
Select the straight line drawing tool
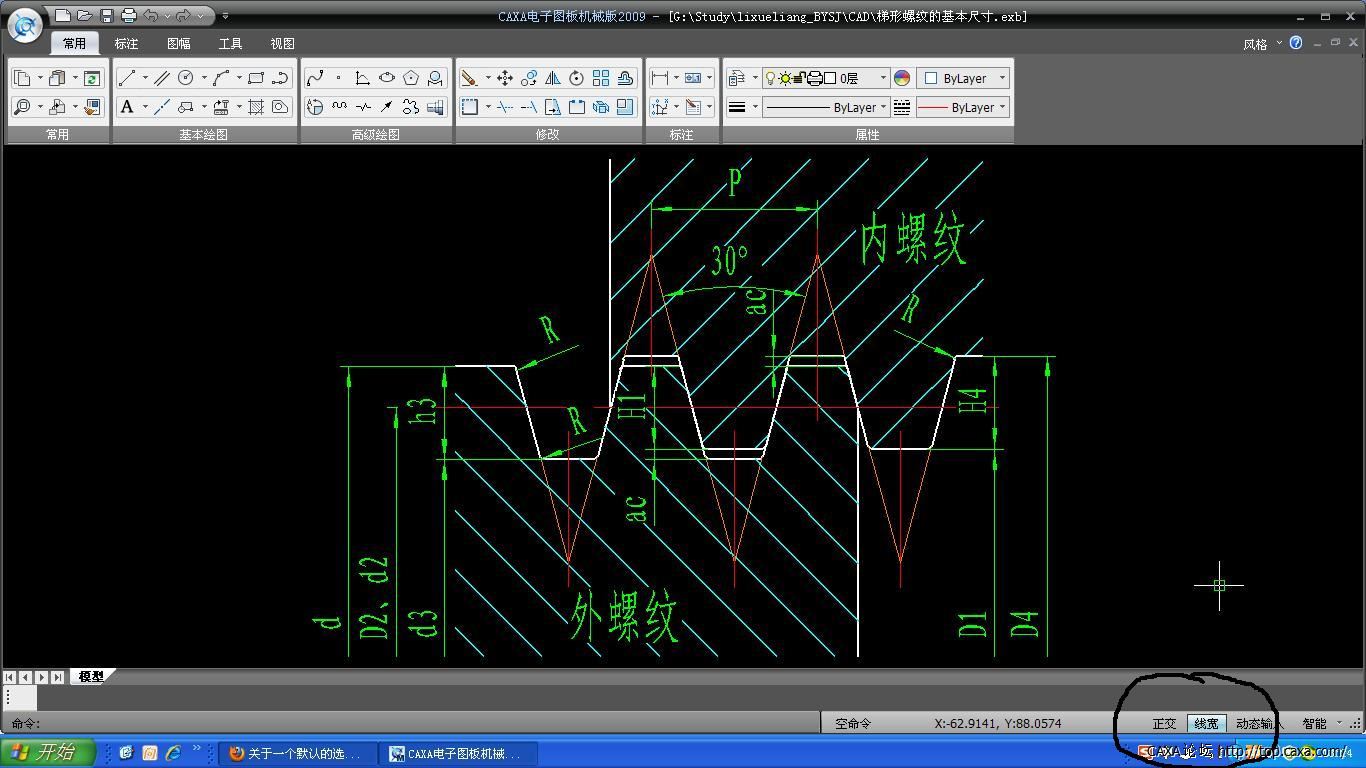[x=127, y=78]
